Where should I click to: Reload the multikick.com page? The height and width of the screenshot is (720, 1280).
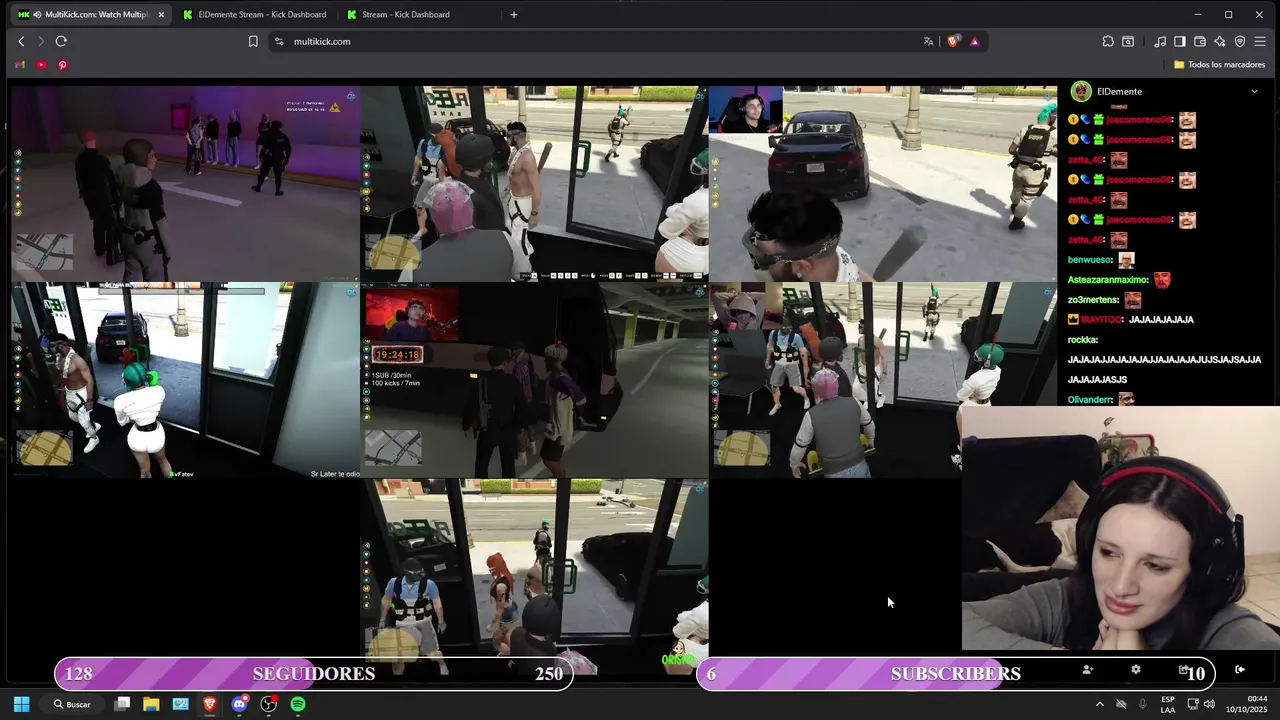[61, 41]
